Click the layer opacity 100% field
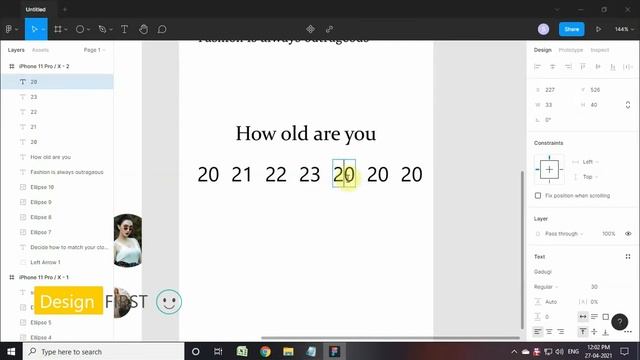The image size is (640, 360). click(x=608, y=233)
